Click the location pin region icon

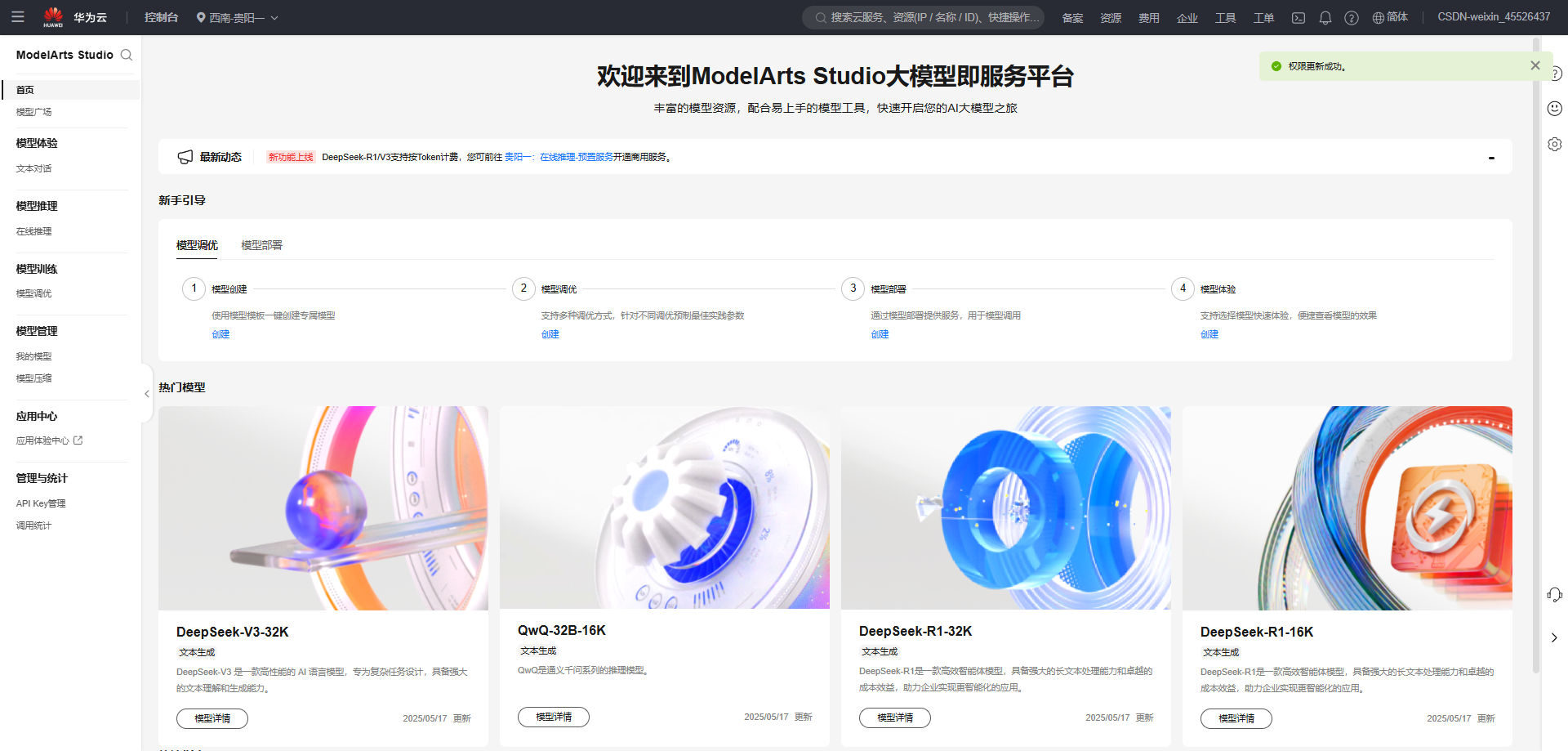201,17
